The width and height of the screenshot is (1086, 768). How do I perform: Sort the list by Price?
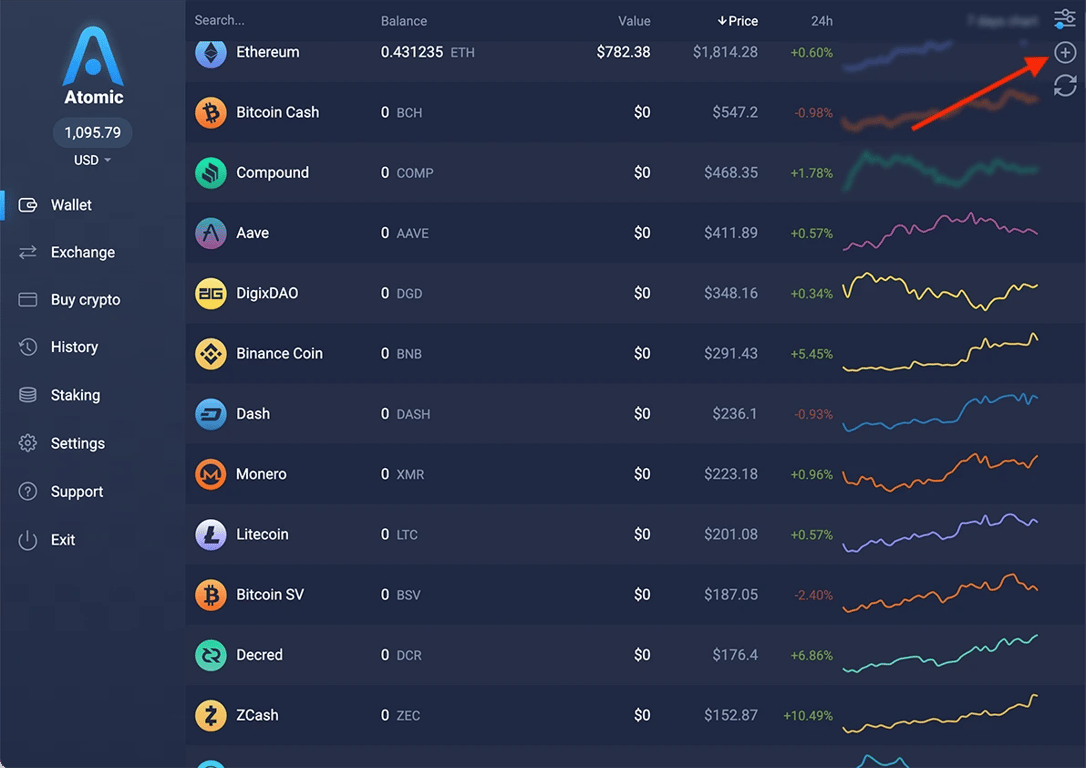point(738,21)
